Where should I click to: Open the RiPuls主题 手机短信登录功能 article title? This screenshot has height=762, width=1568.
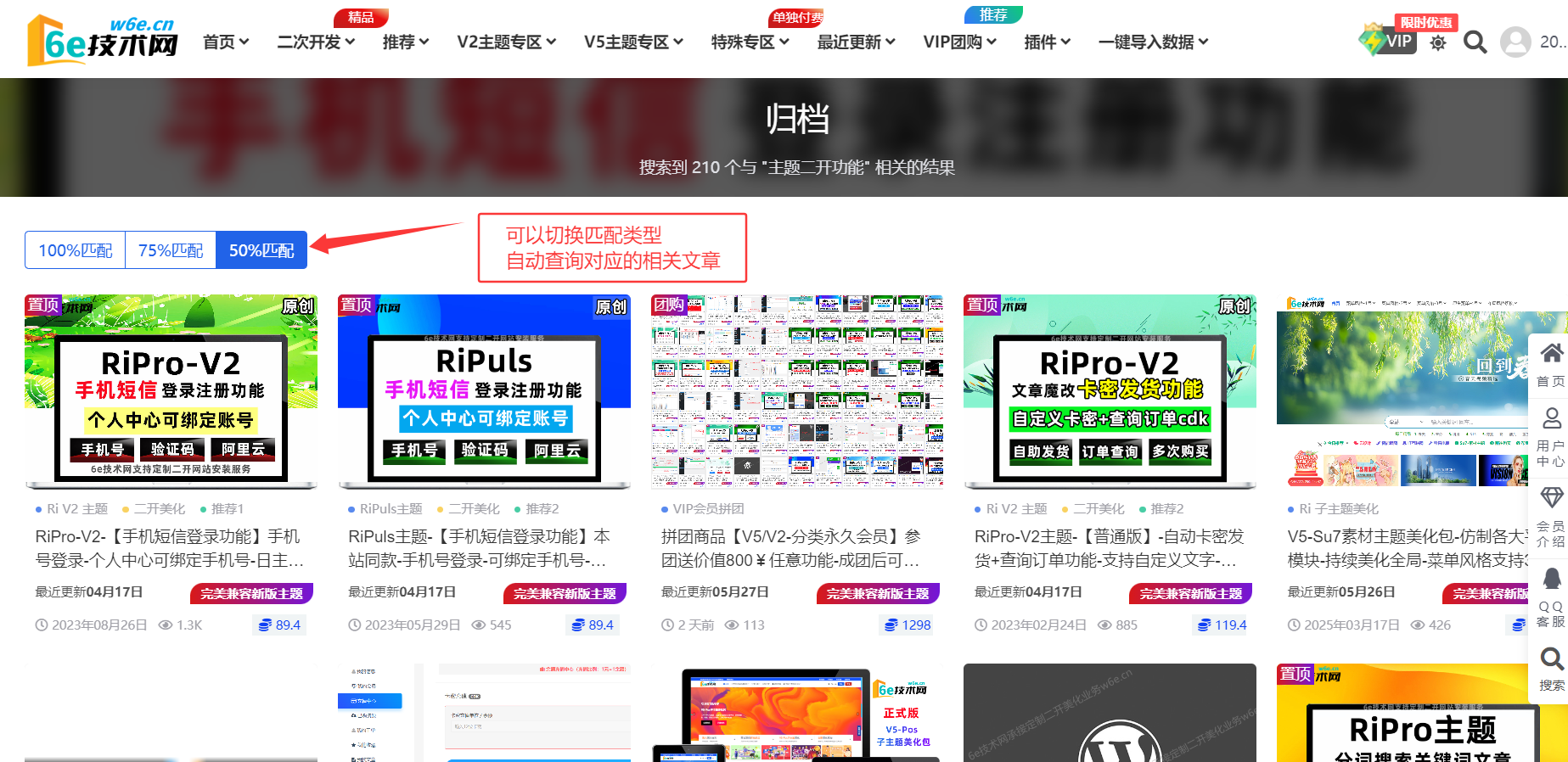tap(479, 548)
